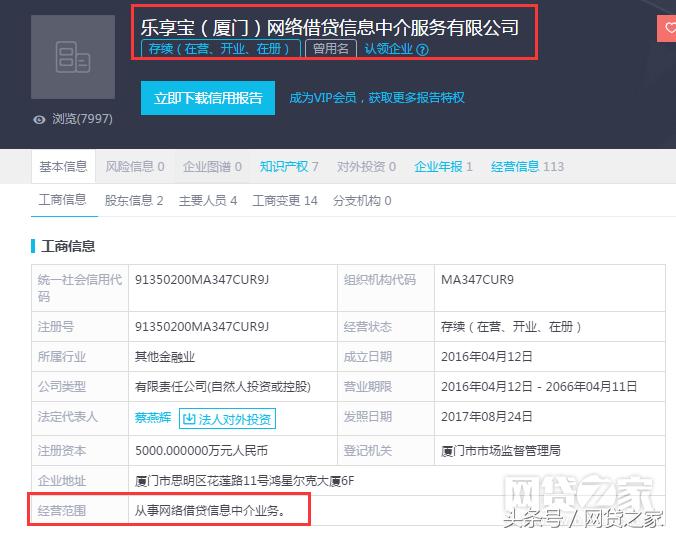
Task: Click the 发照日期 label
Action: pyautogui.click(x=368, y=417)
